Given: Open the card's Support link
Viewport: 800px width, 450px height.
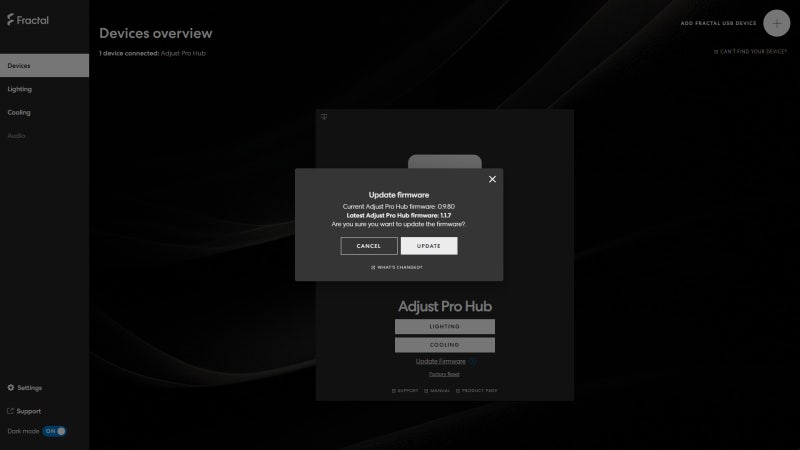Looking at the screenshot, I should (405, 391).
